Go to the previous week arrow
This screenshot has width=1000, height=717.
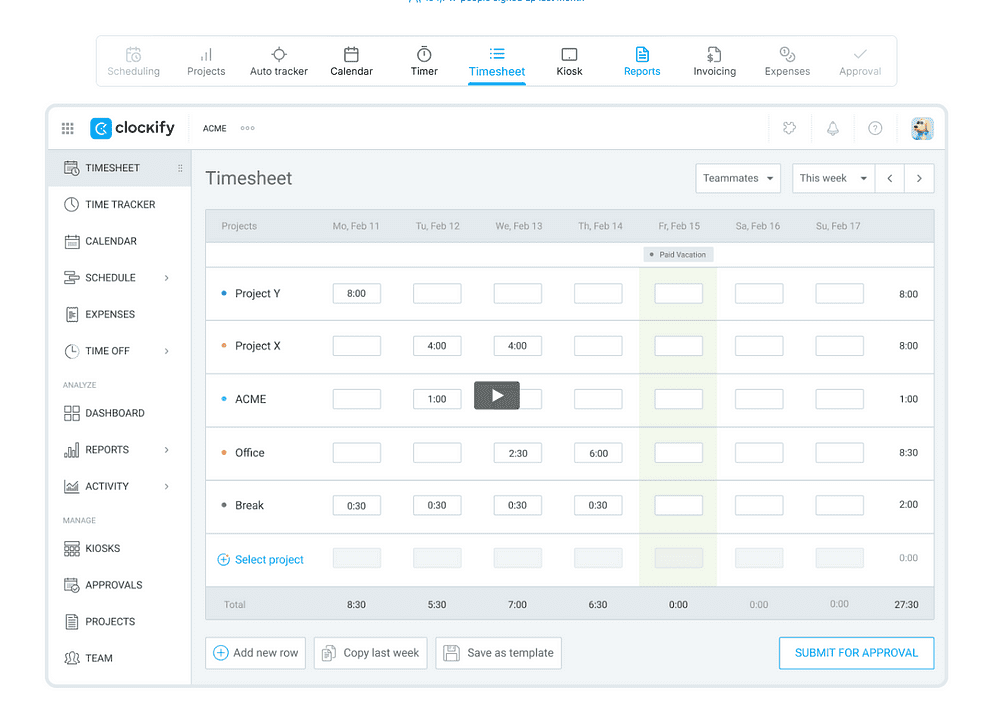(890, 178)
